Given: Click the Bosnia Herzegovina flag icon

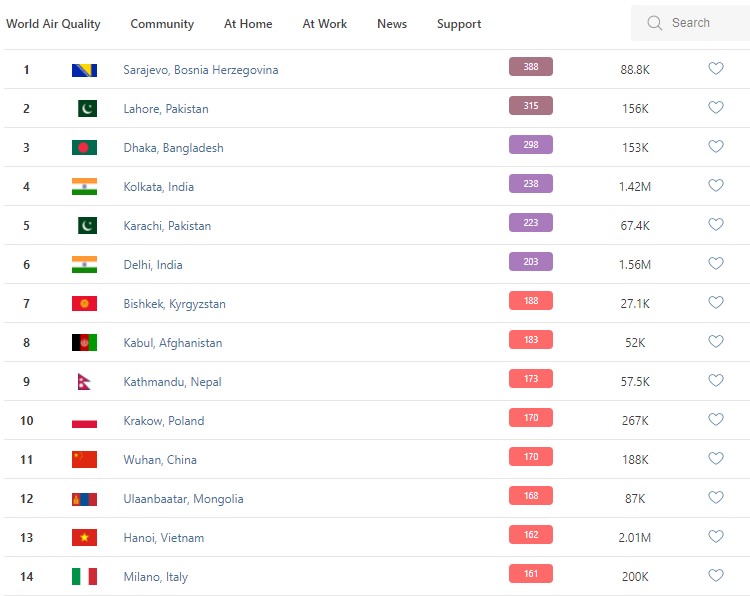Looking at the screenshot, I should [84, 70].
